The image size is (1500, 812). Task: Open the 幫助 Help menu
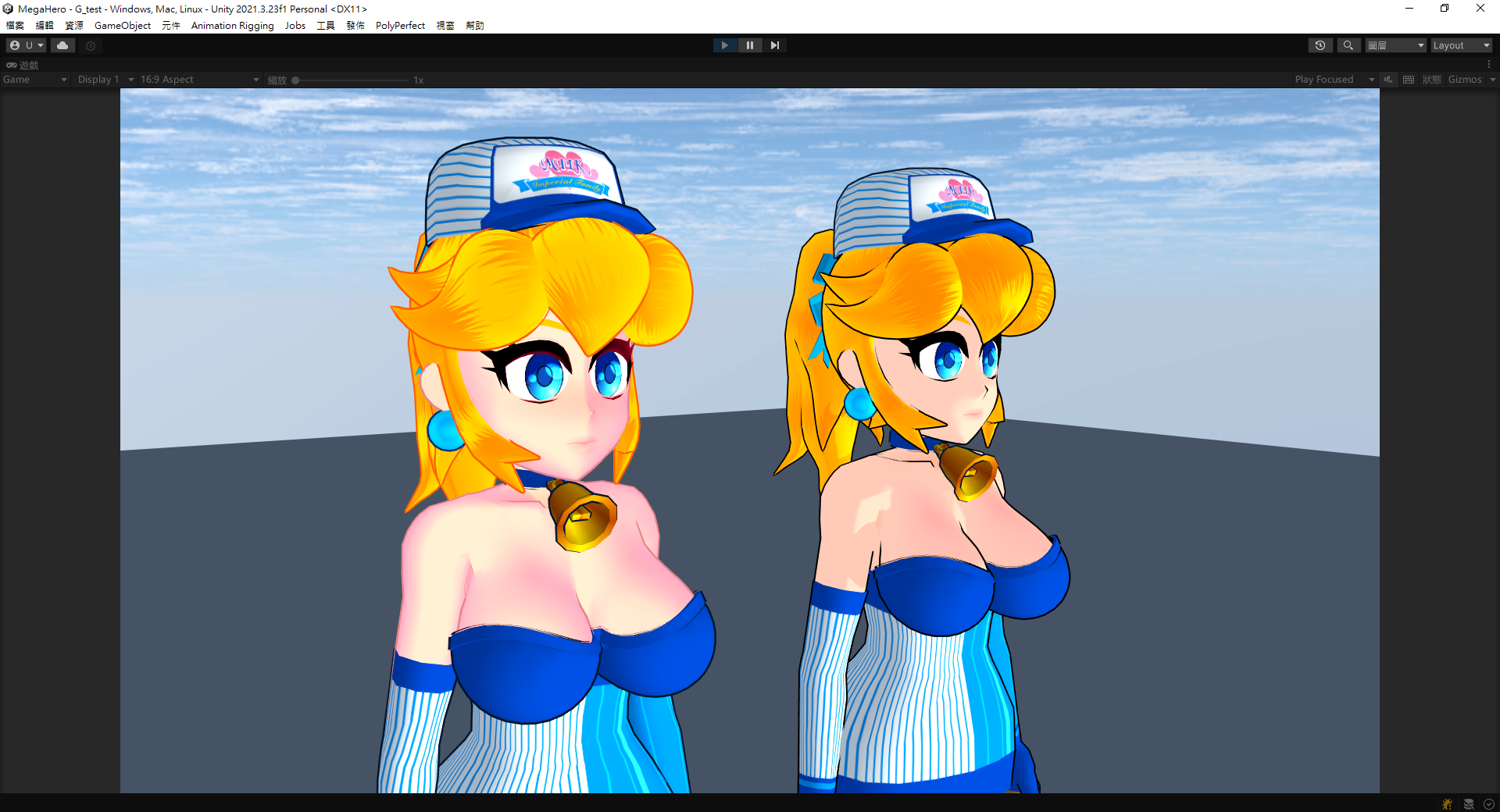point(475,26)
